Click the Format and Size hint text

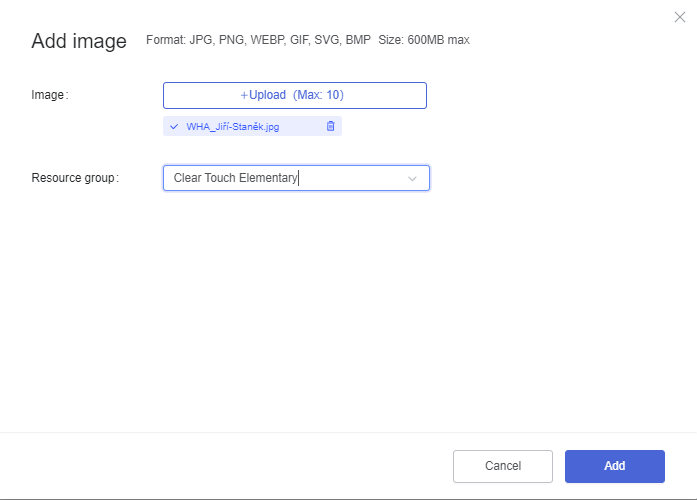(308, 40)
